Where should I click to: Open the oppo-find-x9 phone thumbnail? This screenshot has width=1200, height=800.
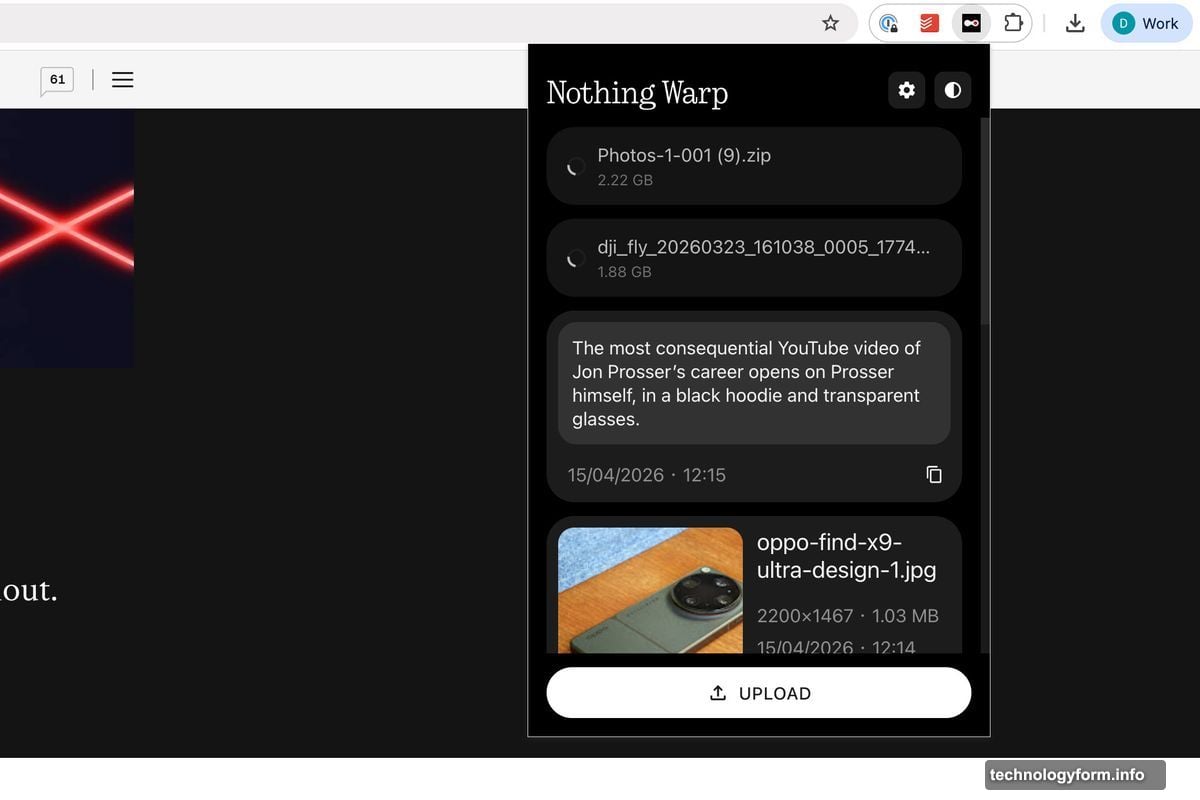pos(650,591)
